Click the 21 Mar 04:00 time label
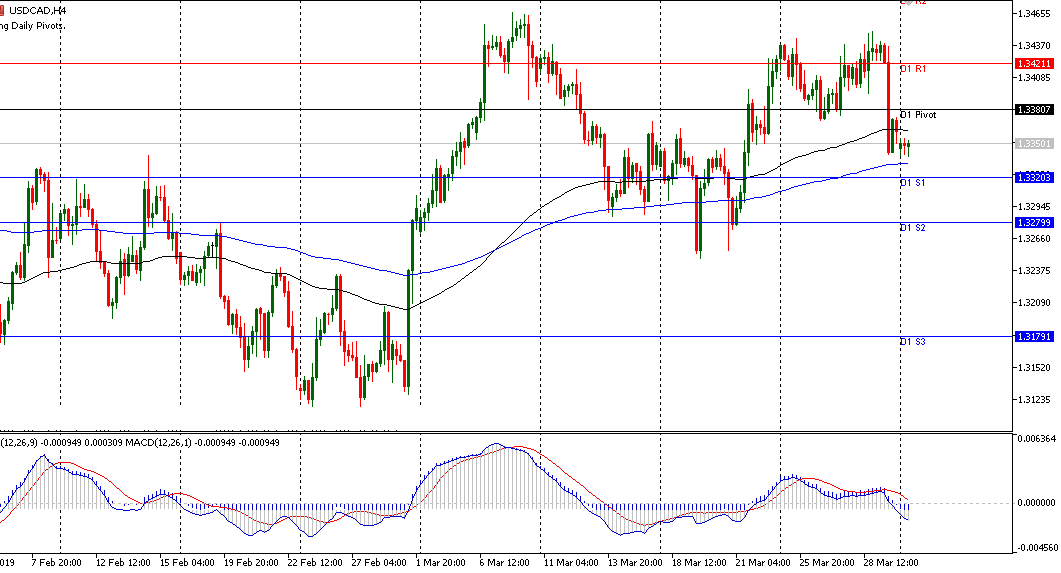Viewport: 1061px width, 573px height. coord(763,563)
